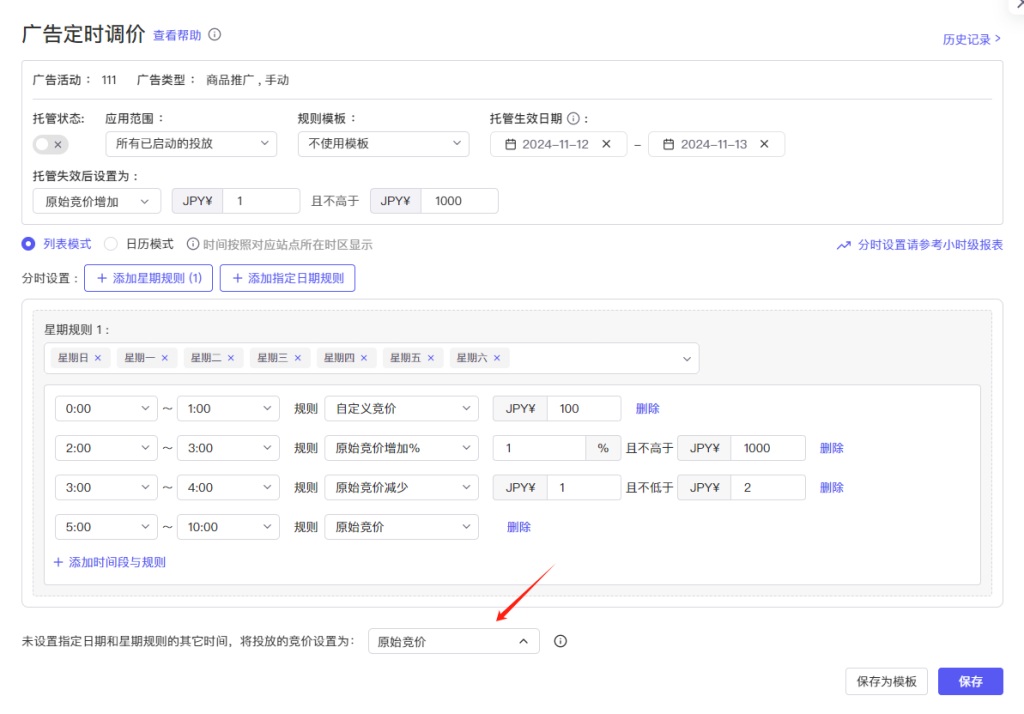Open the 原始竞价增加 dropdown after expiry

pyautogui.click(x=97, y=201)
